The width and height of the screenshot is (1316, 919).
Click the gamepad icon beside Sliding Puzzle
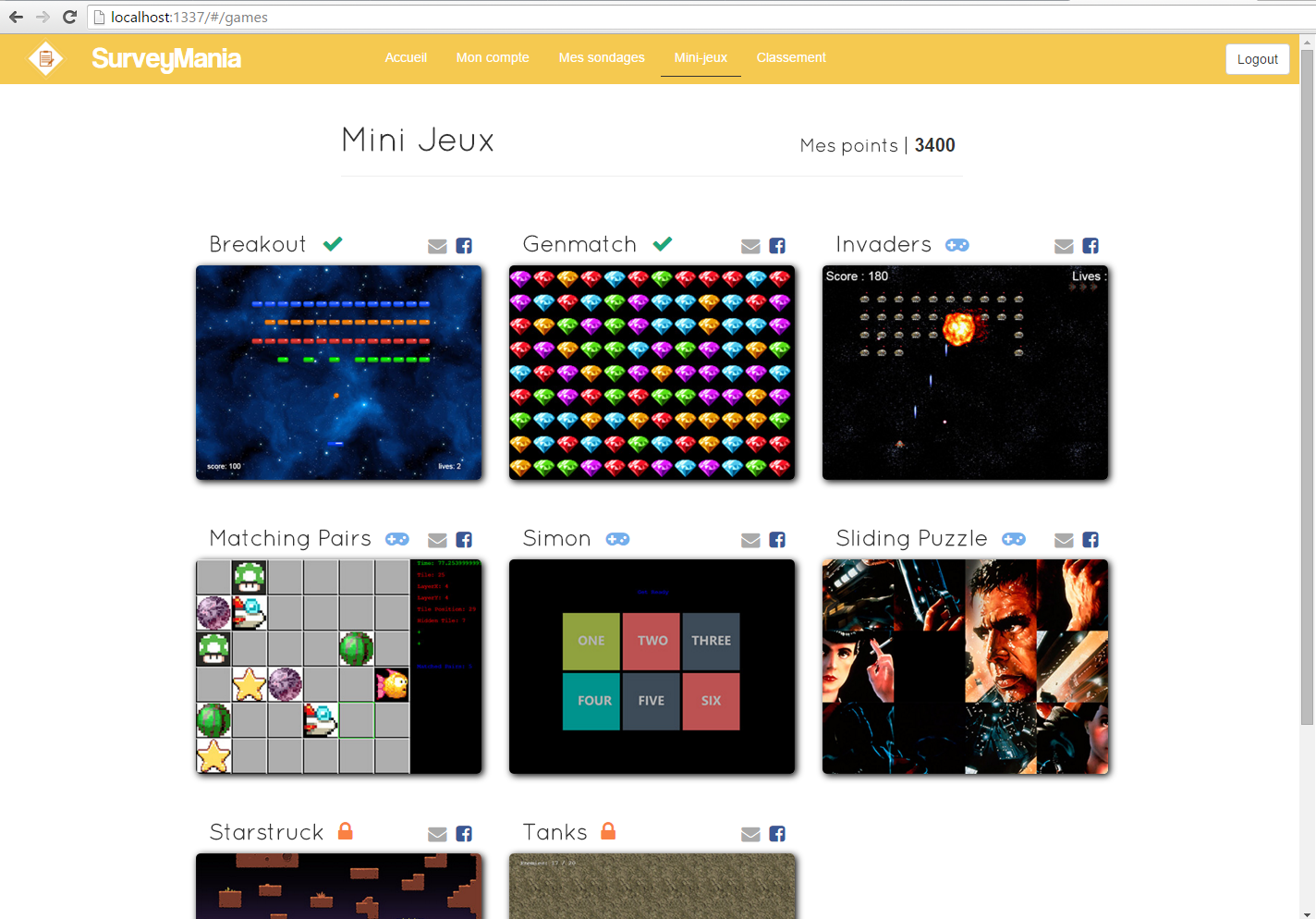click(1014, 539)
